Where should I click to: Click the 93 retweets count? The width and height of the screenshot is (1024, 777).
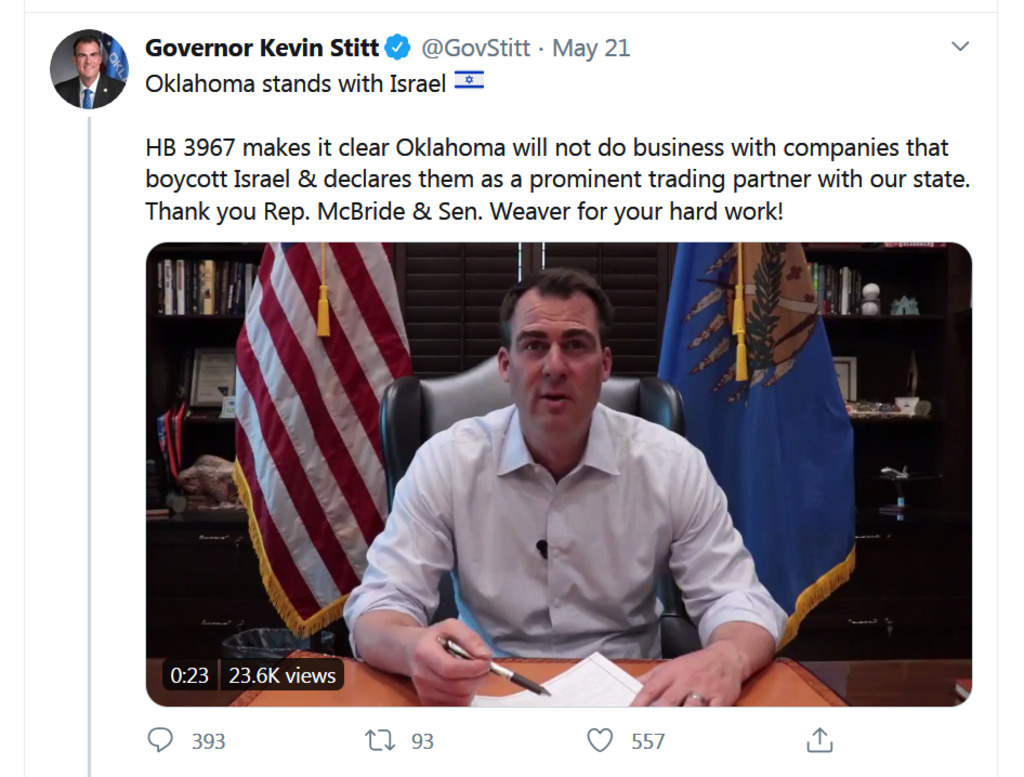point(422,741)
